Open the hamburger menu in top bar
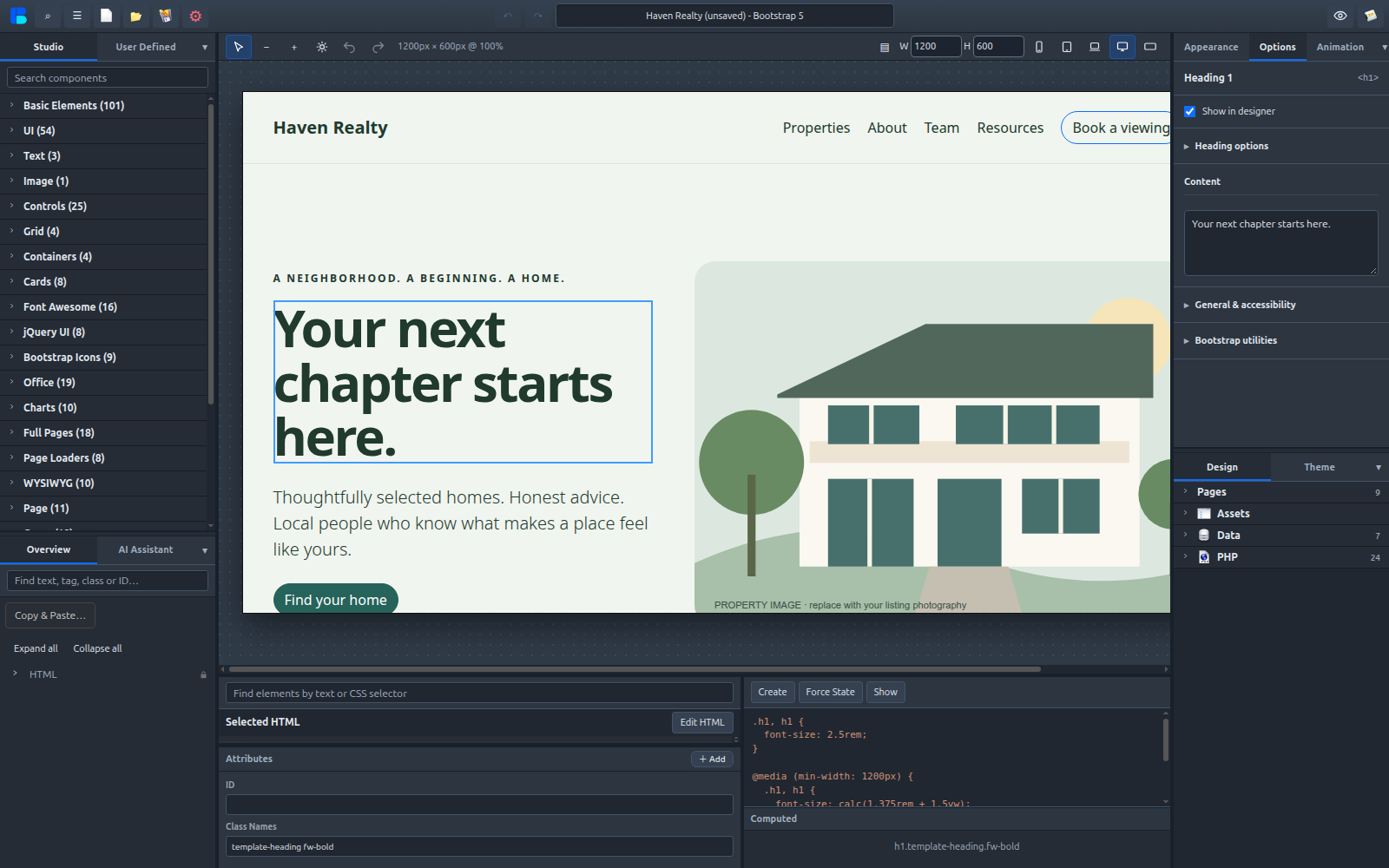Image resolution: width=1389 pixels, height=868 pixels. pyautogui.click(x=76, y=16)
